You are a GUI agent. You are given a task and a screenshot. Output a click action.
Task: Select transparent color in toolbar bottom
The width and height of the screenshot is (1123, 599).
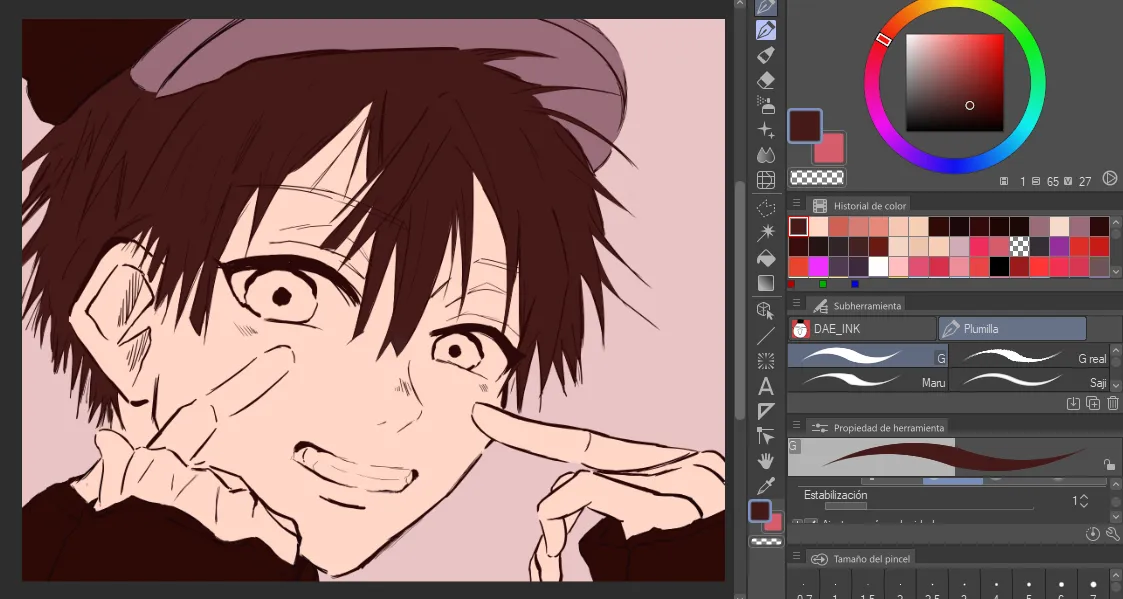click(766, 542)
